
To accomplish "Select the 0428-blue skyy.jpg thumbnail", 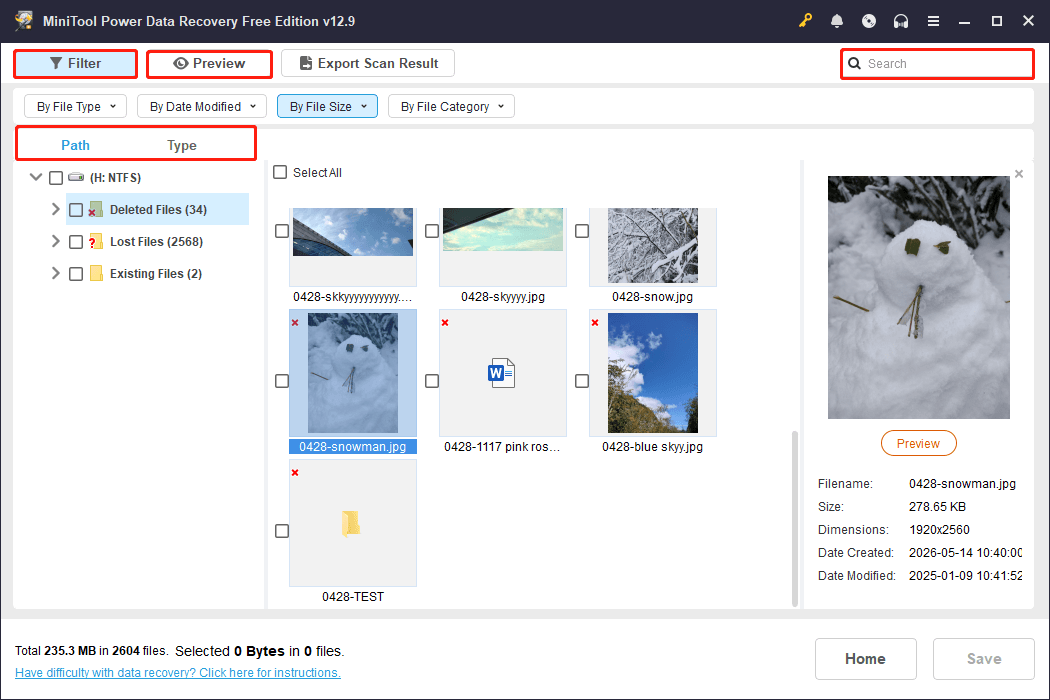I will (x=653, y=373).
